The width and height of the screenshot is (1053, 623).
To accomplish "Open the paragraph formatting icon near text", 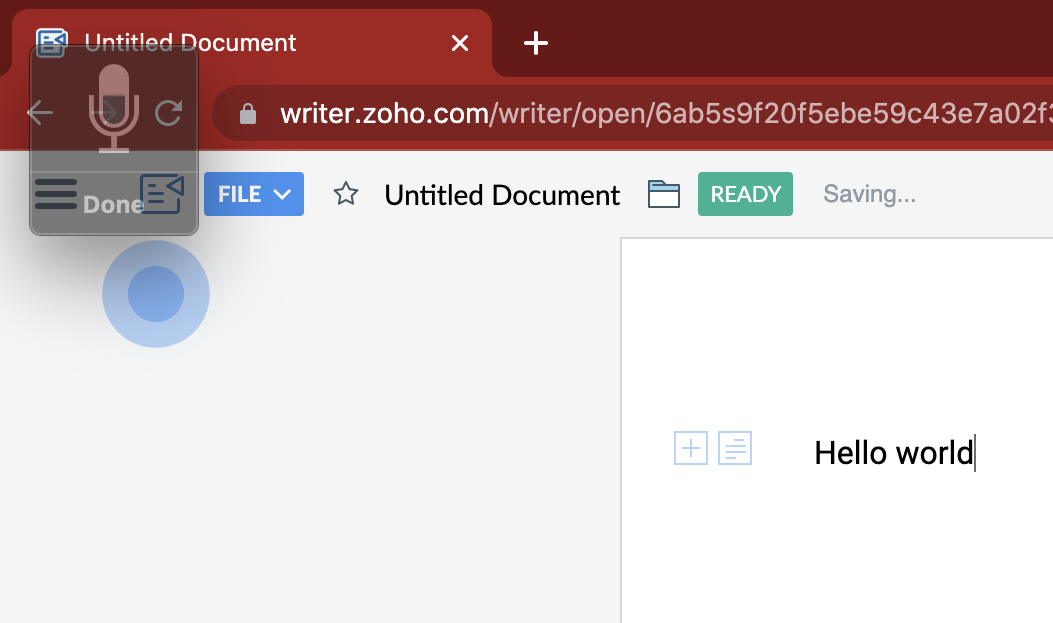I will point(735,449).
